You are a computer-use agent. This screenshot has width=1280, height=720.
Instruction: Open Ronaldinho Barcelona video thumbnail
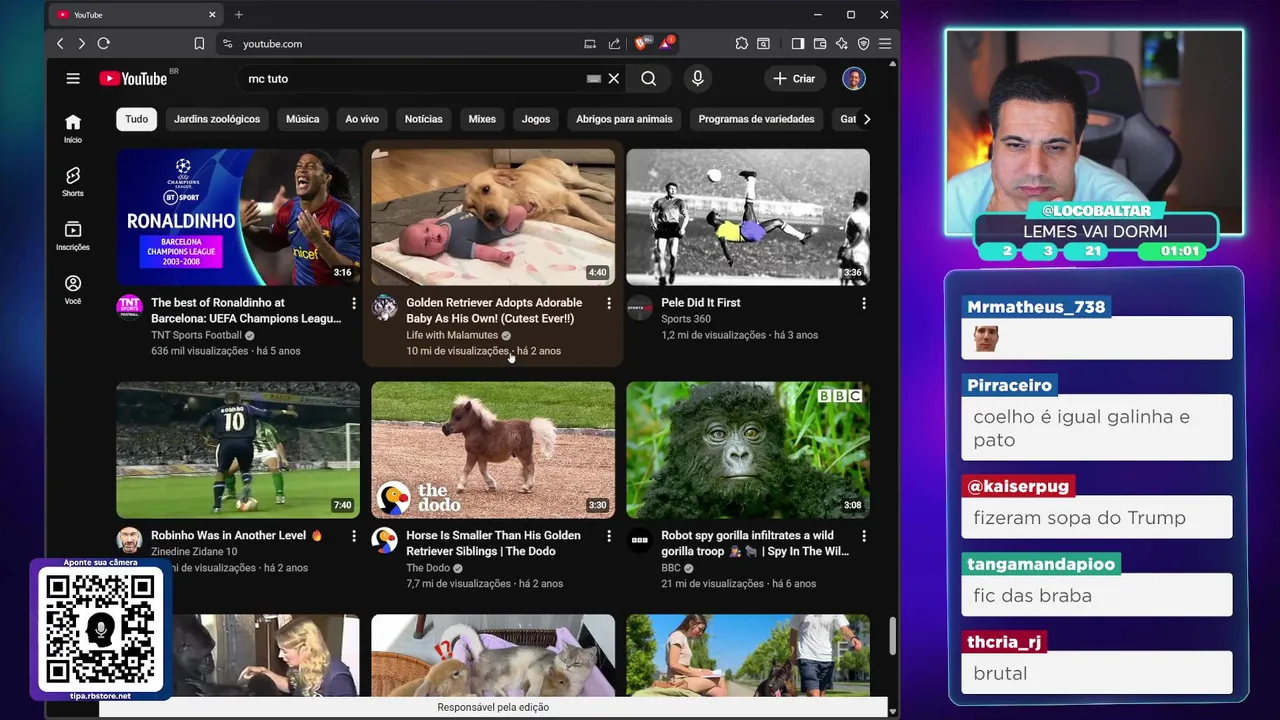point(238,217)
